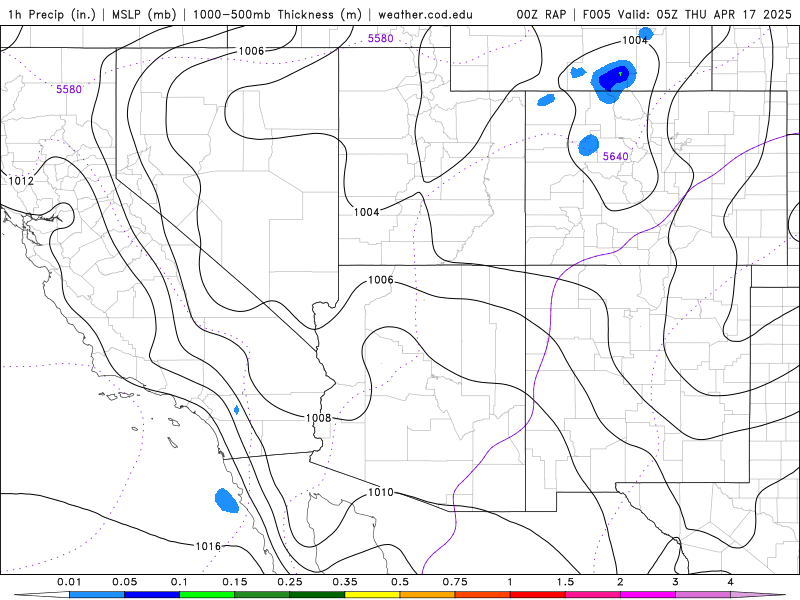Open the weather.cod.edu source text
800x600 pixels.
click(425, 14)
